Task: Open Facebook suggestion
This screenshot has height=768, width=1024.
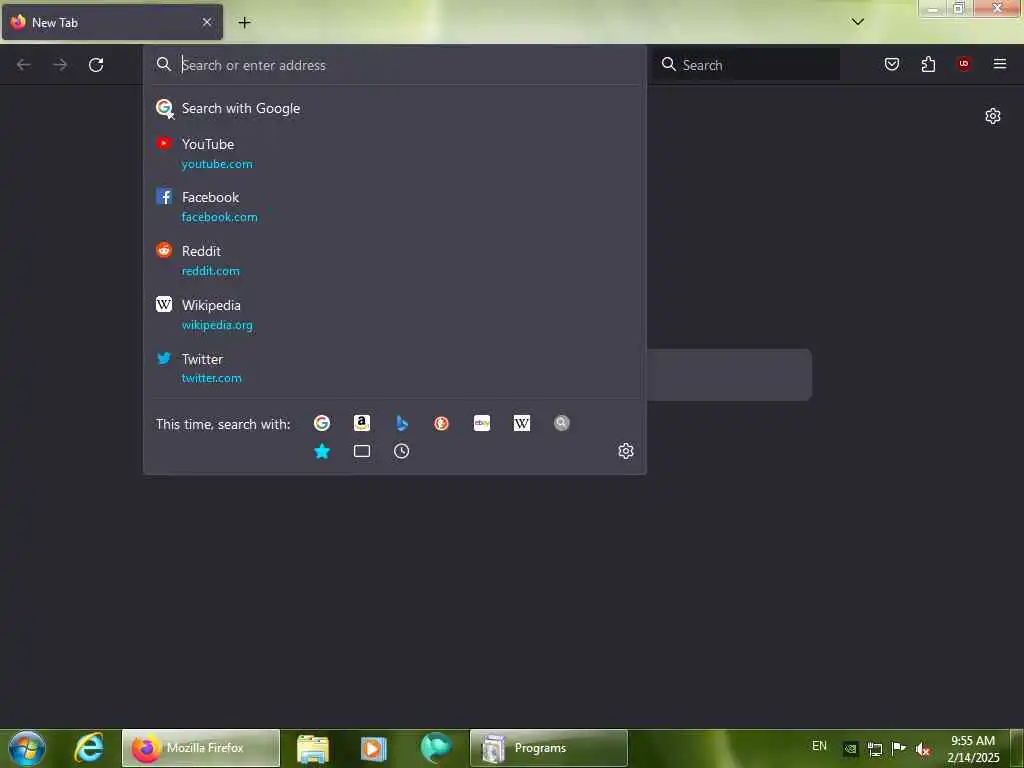Action: pyautogui.click(x=394, y=207)
